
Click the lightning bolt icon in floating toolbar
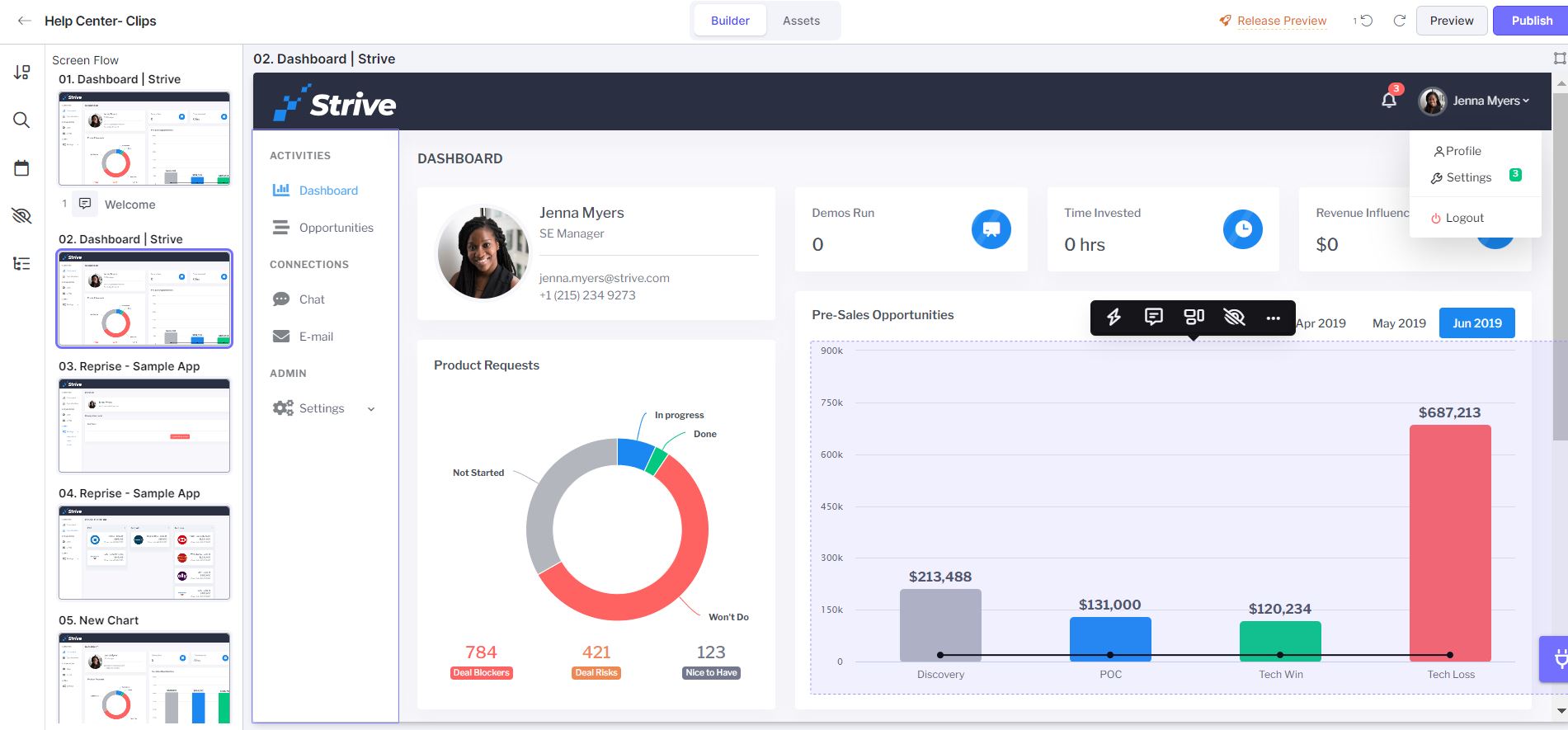pyautogui.click(x=1114, y=317)
